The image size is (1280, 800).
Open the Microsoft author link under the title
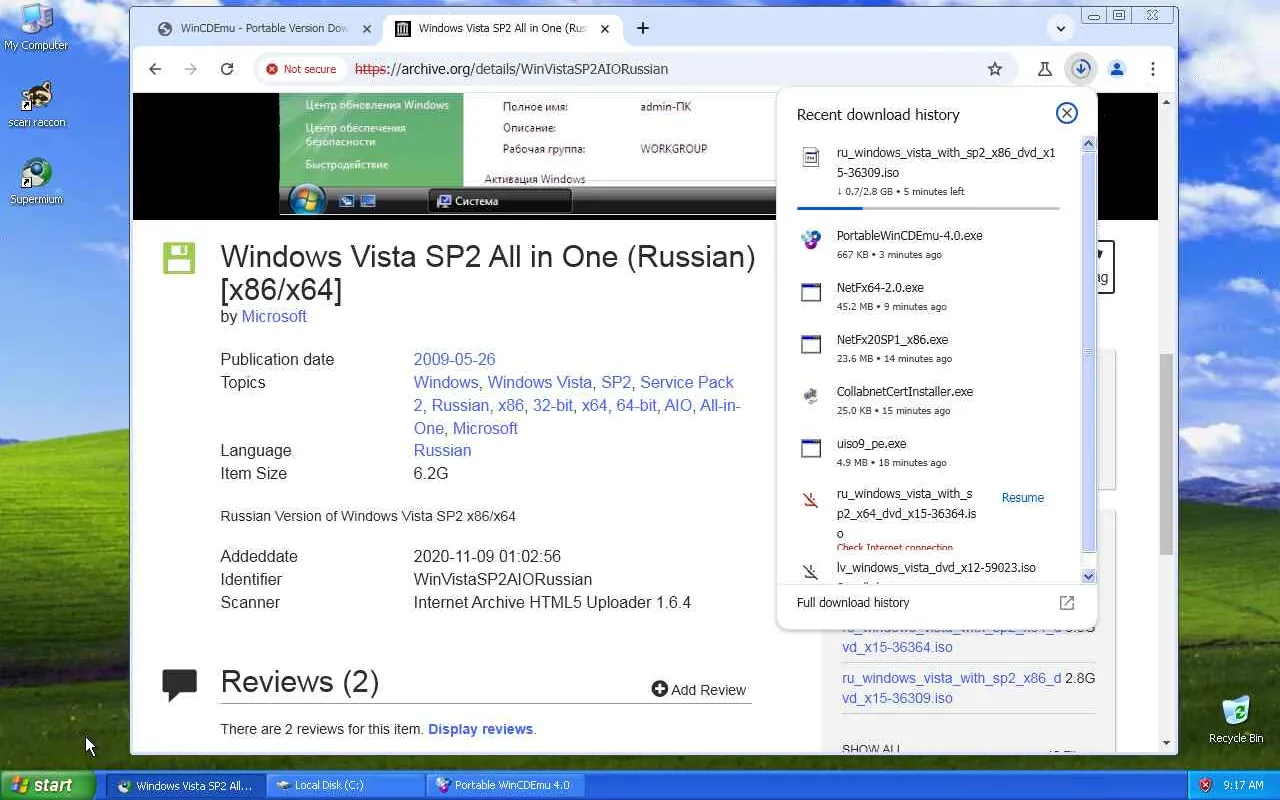point(274,316)
